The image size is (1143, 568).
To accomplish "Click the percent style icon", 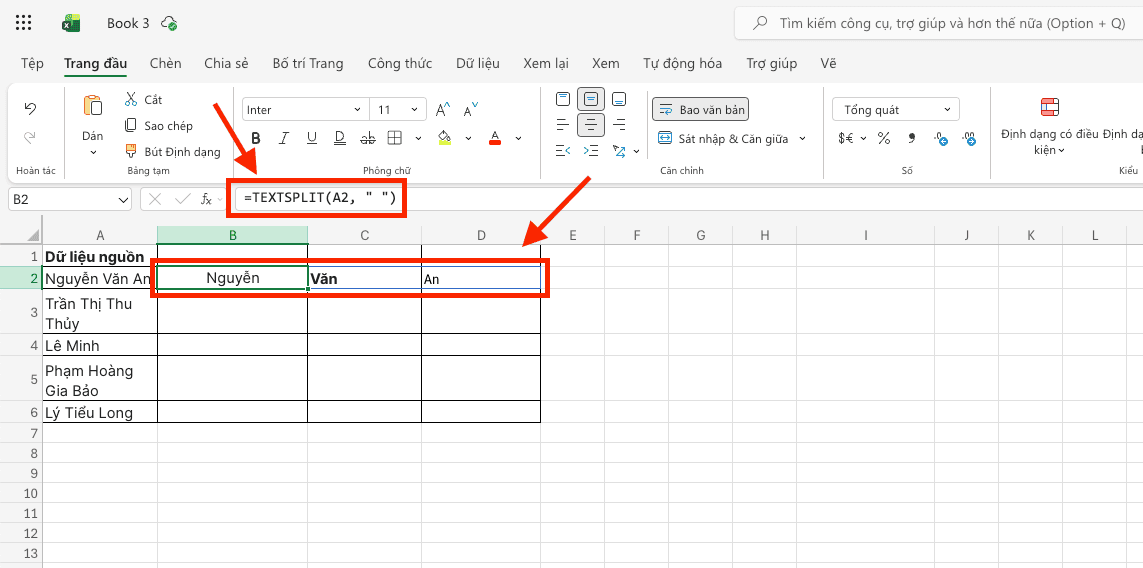I will 884,138.
